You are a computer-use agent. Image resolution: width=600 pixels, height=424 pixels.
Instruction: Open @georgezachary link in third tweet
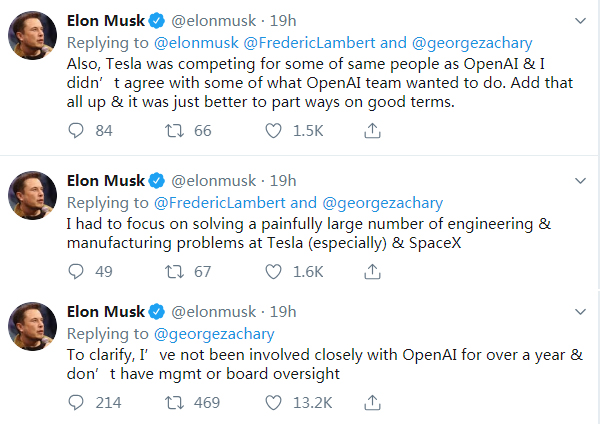click(214, 334)
